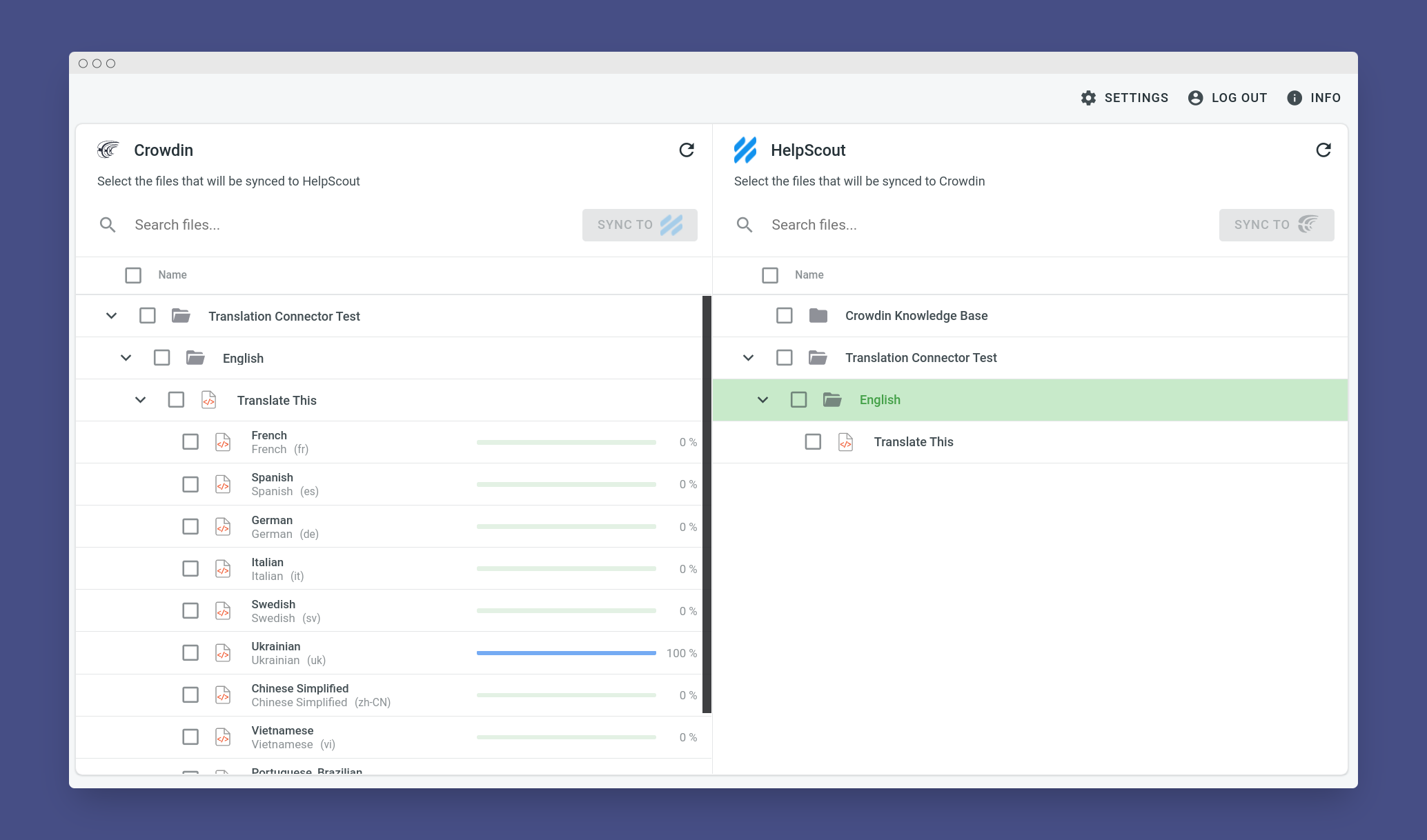Check Crowdin Knowledge Base checkbox
This screenshot has width=1427, height=840.
785,316
